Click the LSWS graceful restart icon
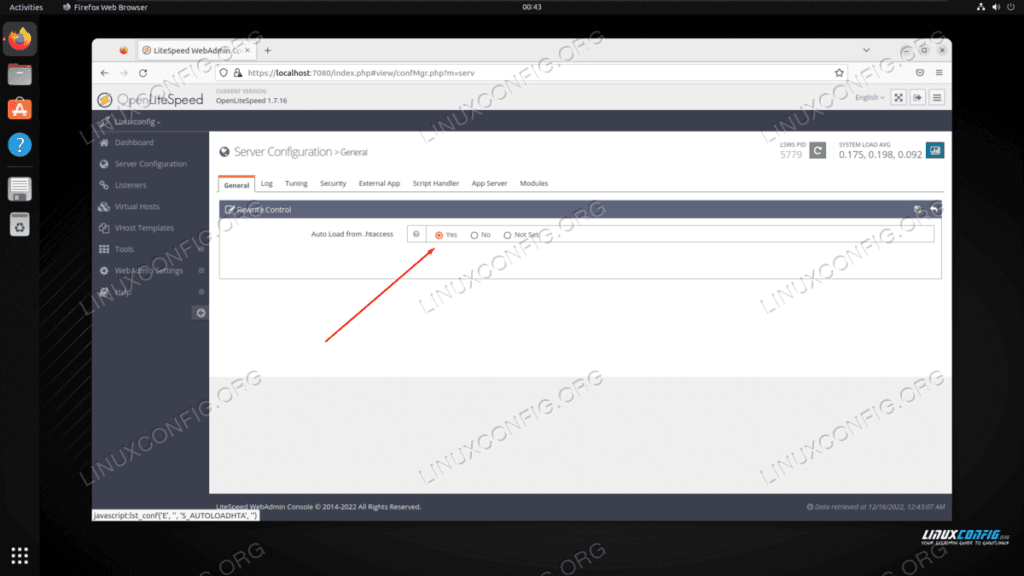The image size is (1024, 576). (x=817, y=150)
